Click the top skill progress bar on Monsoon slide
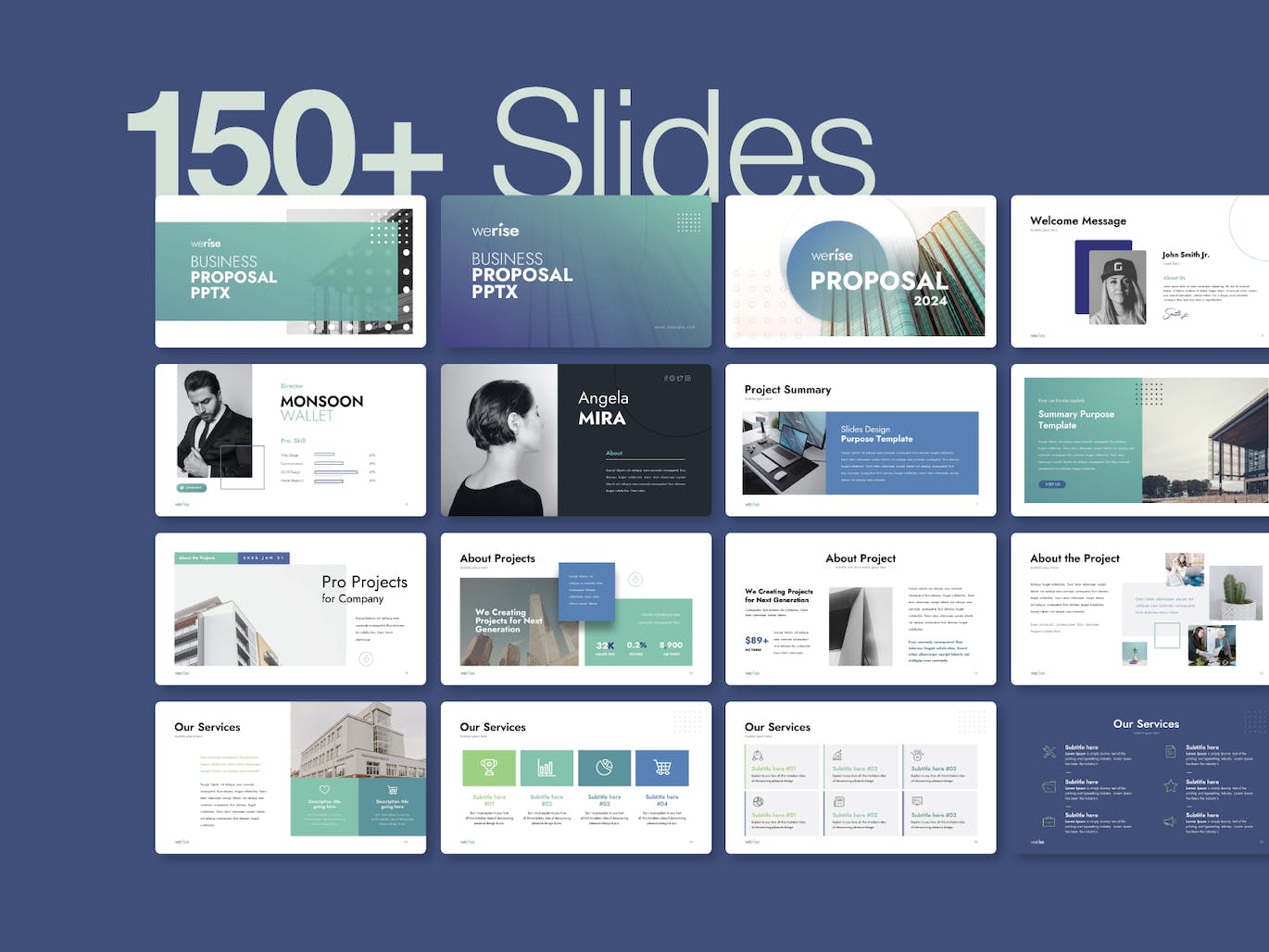Viewport: 1269px width, 952px height. (x=324, y=455)
